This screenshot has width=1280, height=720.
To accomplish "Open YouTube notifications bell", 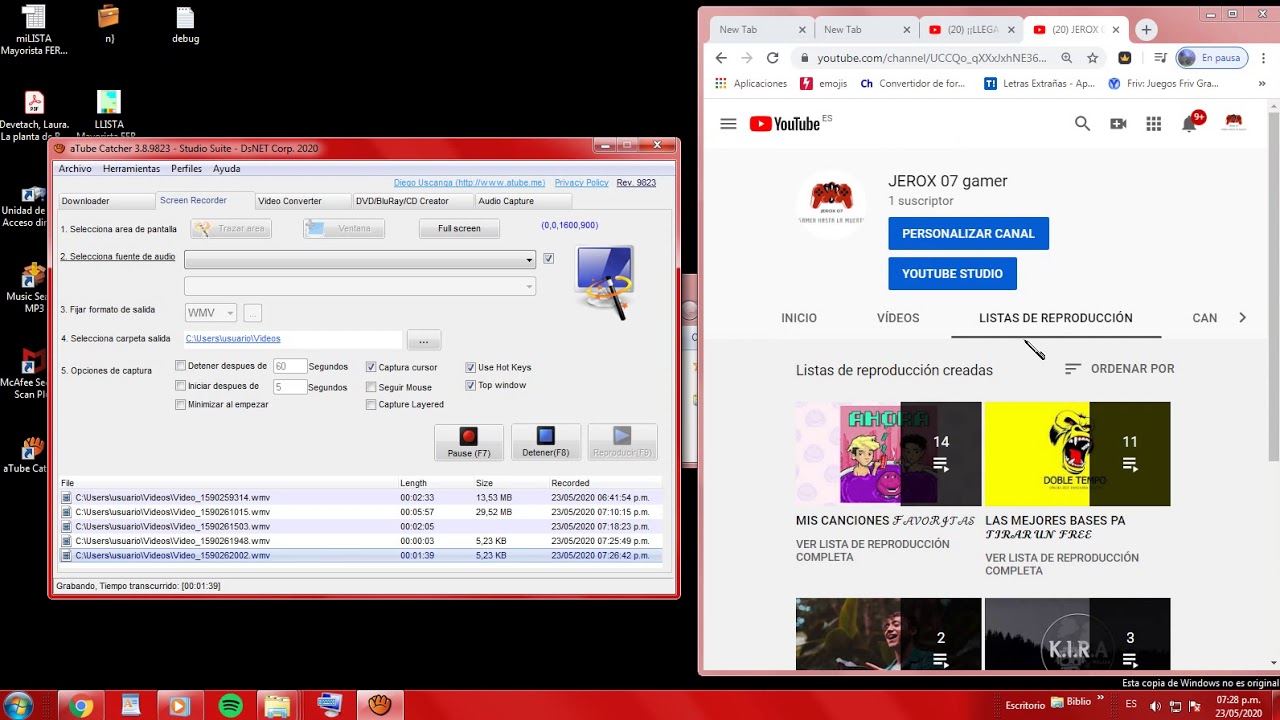I will click(1189, 124).
